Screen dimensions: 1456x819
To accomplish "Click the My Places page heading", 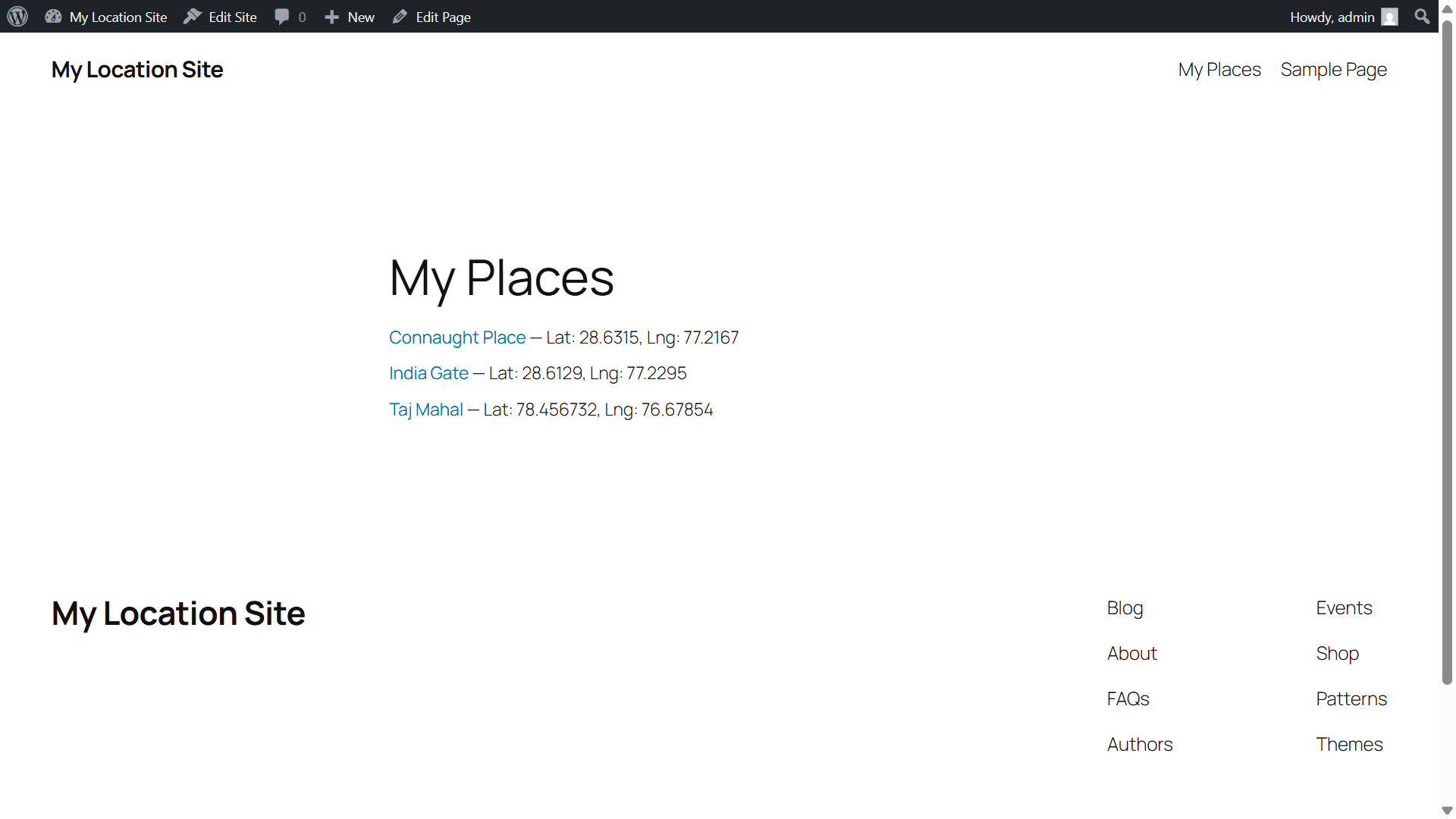I will (501, 278).
